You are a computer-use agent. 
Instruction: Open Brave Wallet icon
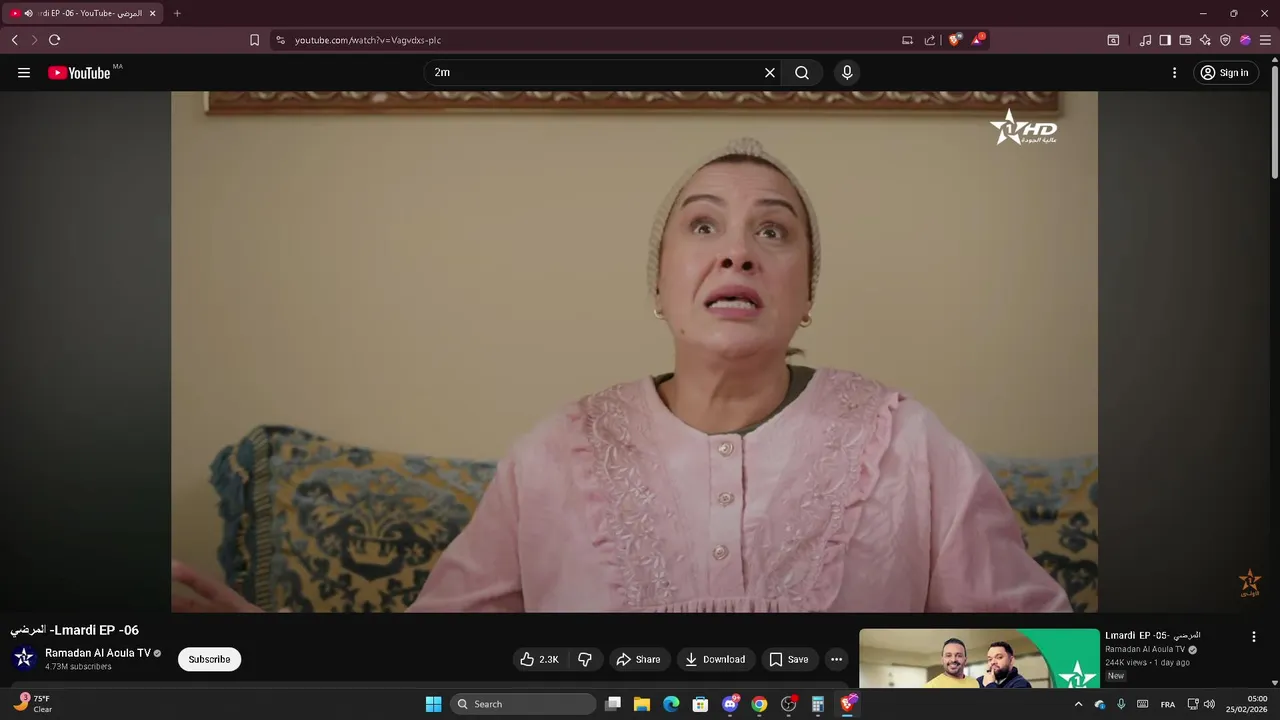(1185, 40)
